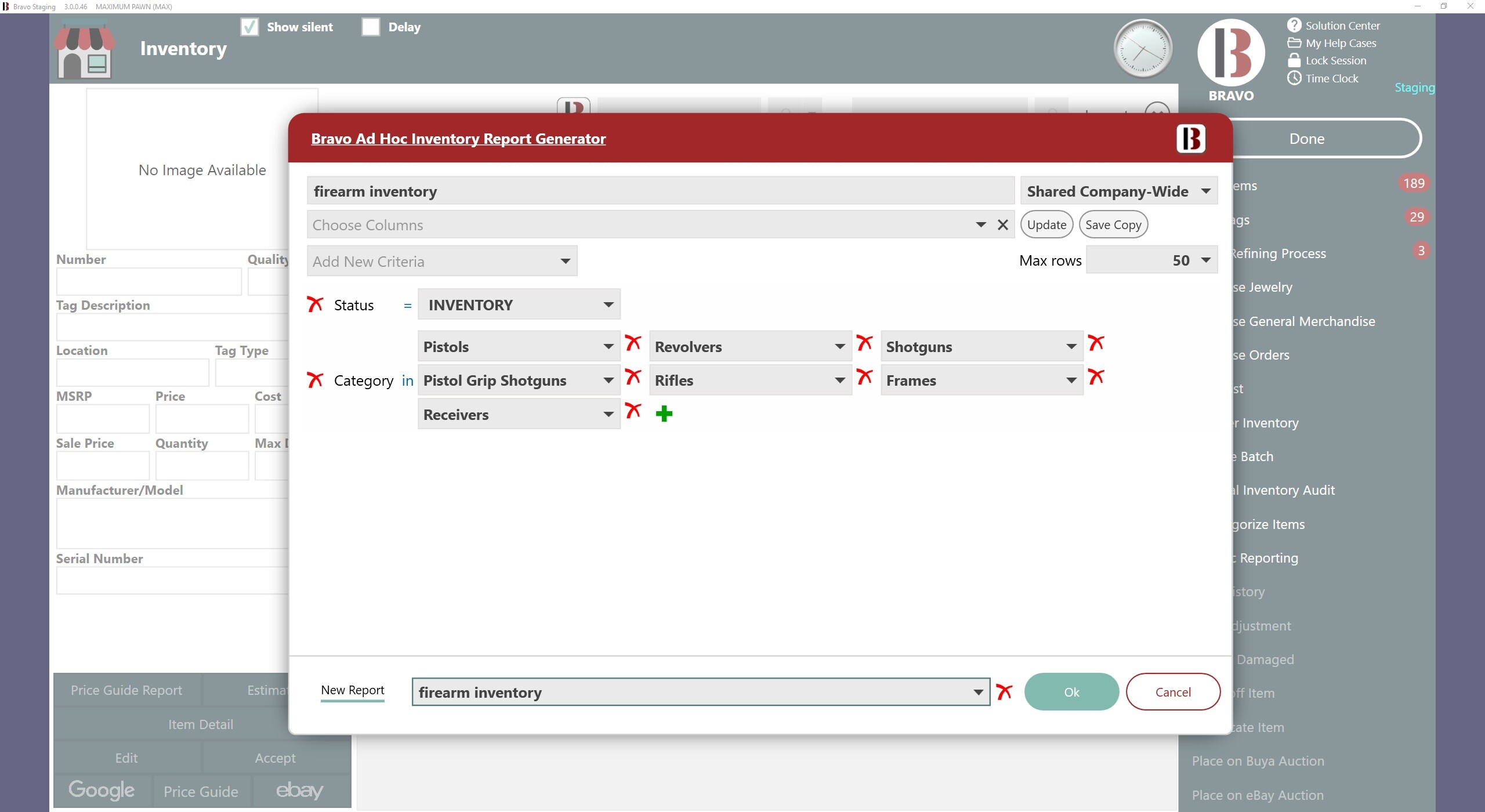The image size is (1485, 812).
Task: Open the Shotguns category dropdown
Action: tap(981, 346)
